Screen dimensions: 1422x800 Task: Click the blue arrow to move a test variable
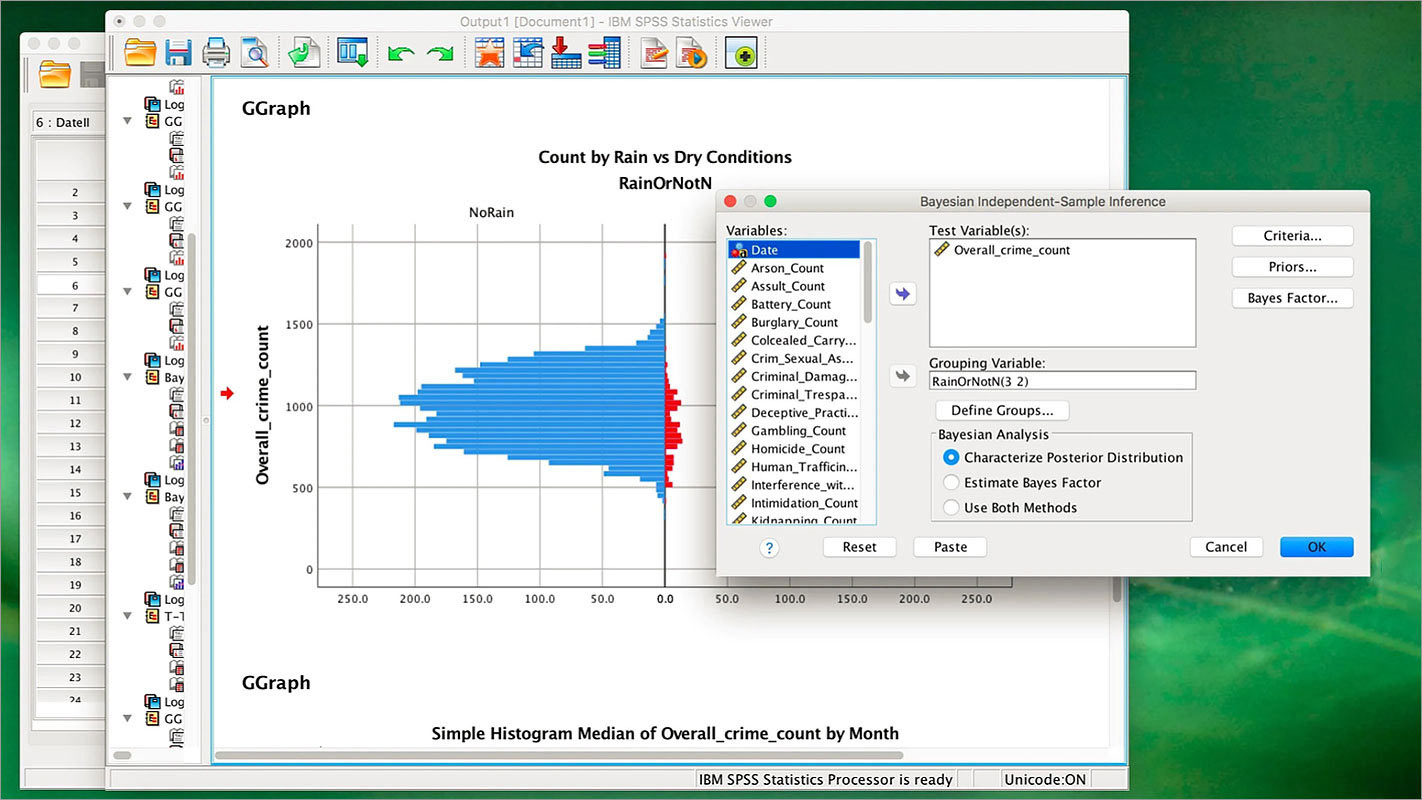pyautogui.click(x=902, y=293)
